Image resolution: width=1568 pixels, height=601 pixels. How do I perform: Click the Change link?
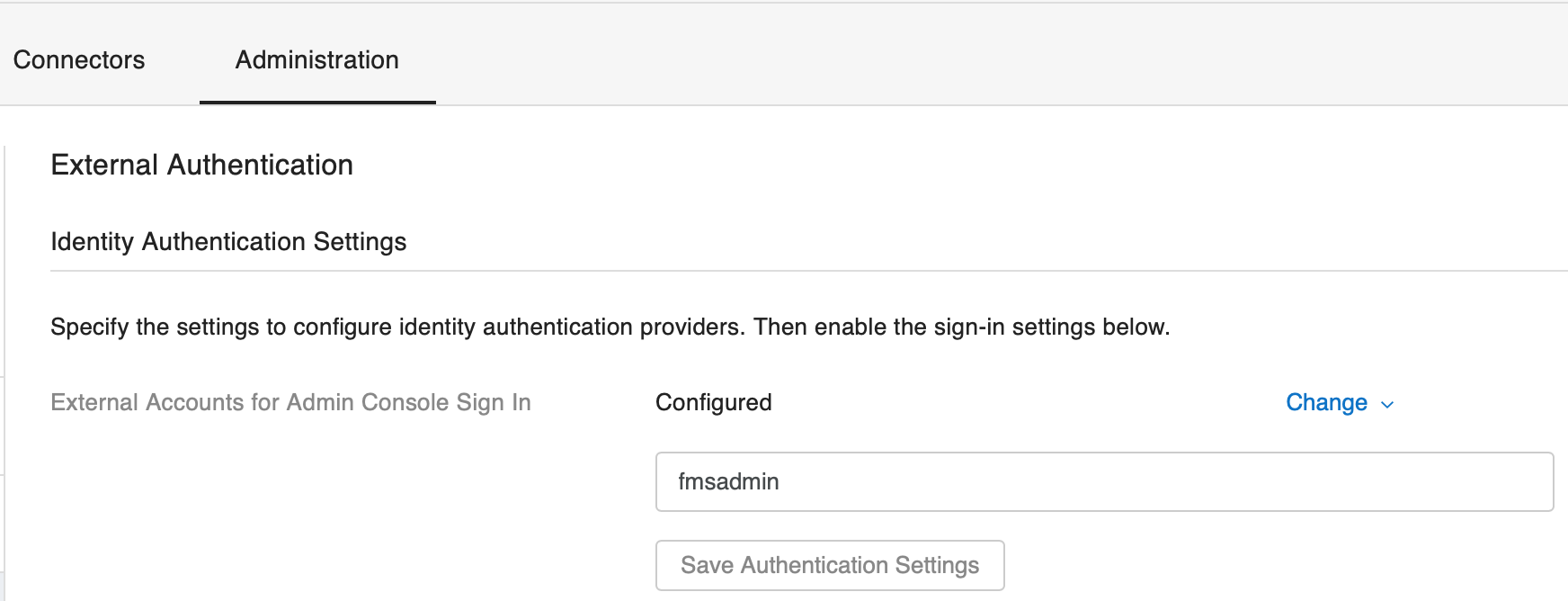(1326, 402)
